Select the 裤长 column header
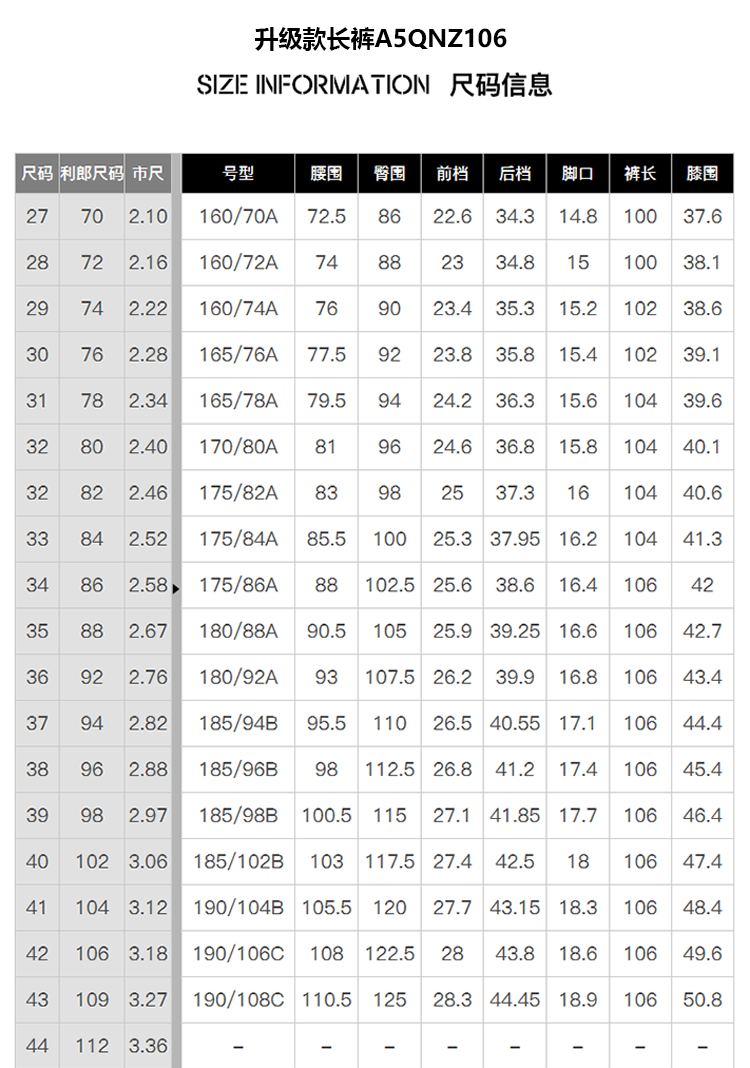This screenshot has height=1068, width=750. point(640,174)
